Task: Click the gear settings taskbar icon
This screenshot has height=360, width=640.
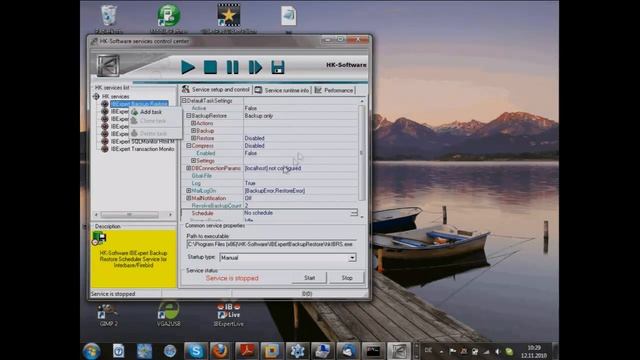Action: pos(297,351)
